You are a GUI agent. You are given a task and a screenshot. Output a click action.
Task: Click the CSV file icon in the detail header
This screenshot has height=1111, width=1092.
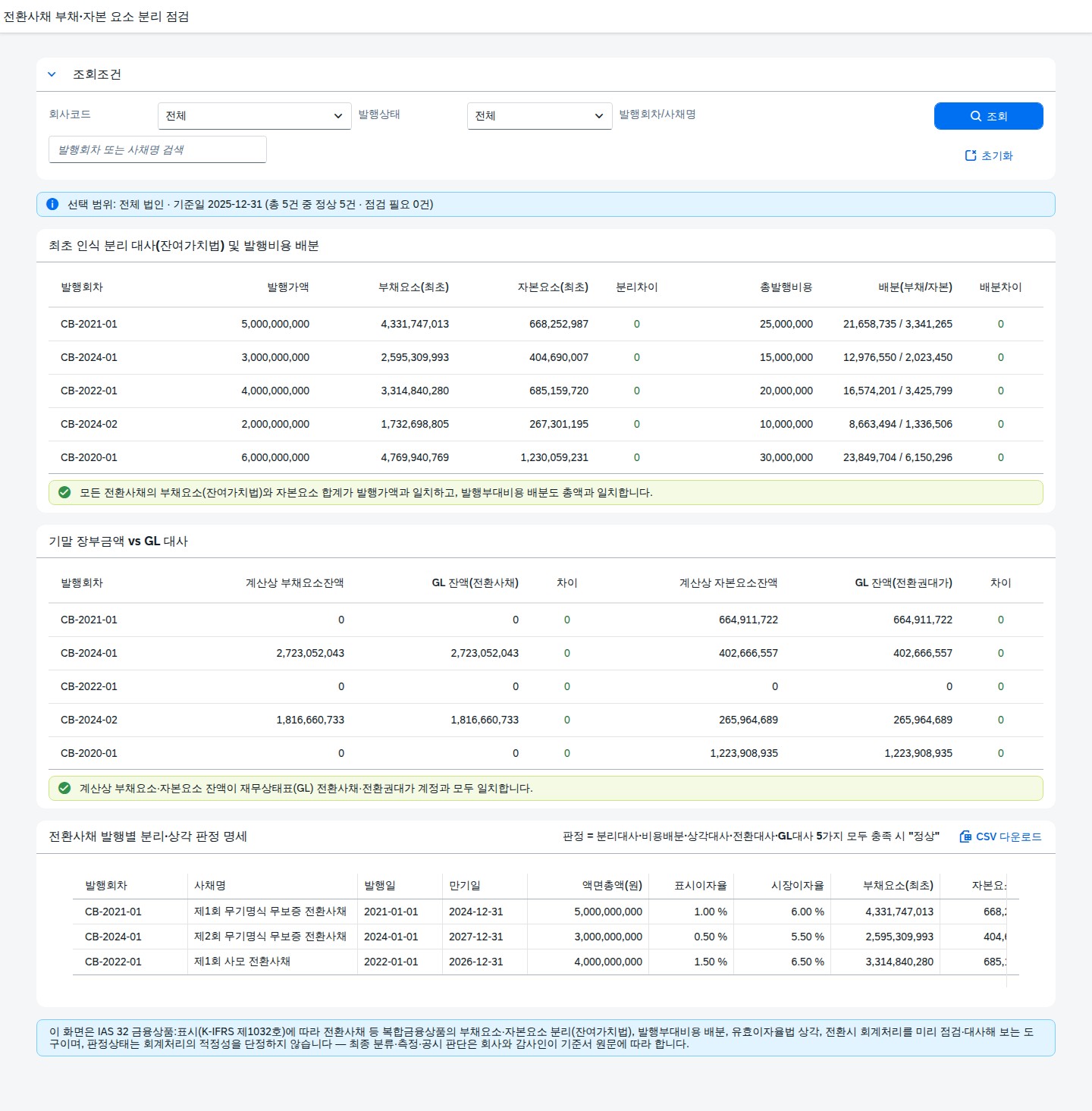click(965, 836)
